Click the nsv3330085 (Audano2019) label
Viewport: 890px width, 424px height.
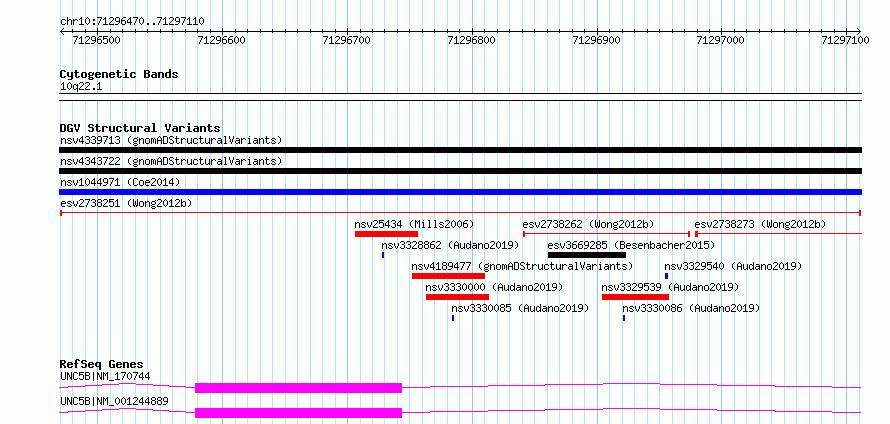(520, 308)
